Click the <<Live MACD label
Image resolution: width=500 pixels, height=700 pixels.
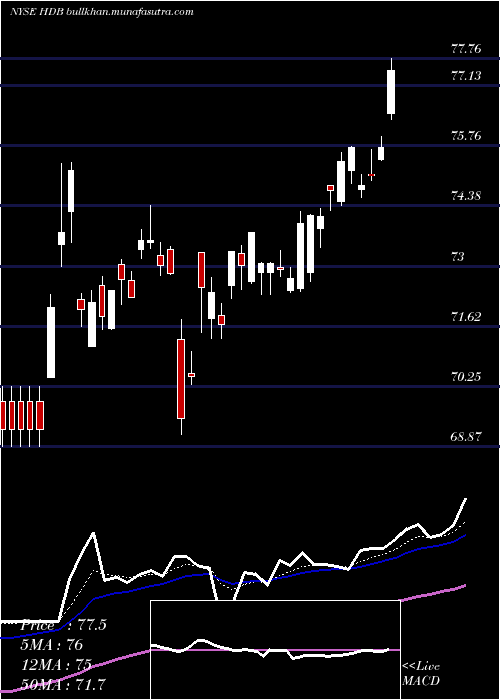421,673
